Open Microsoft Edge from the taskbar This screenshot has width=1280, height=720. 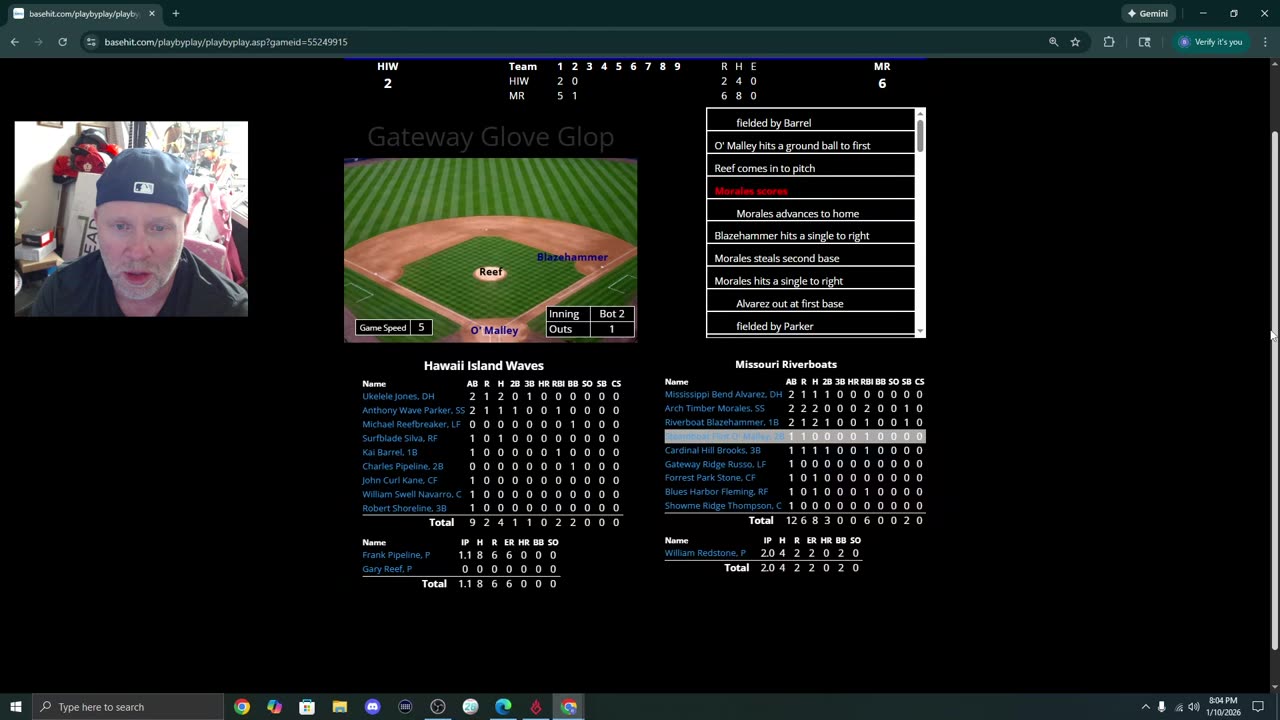(x=503, y=707)
